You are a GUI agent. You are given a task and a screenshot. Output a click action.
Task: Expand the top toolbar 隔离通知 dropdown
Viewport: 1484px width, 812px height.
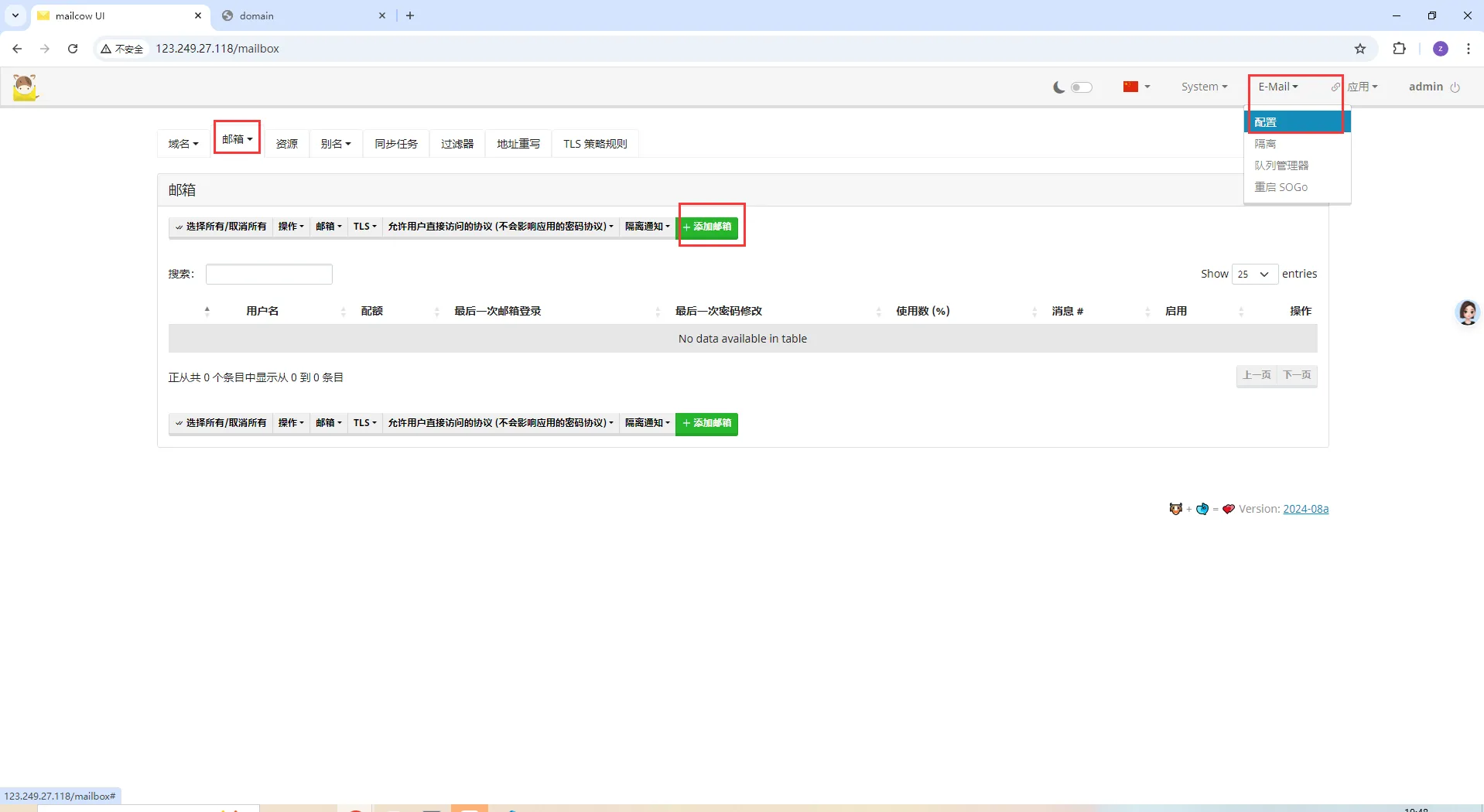[x=647, y=227]
